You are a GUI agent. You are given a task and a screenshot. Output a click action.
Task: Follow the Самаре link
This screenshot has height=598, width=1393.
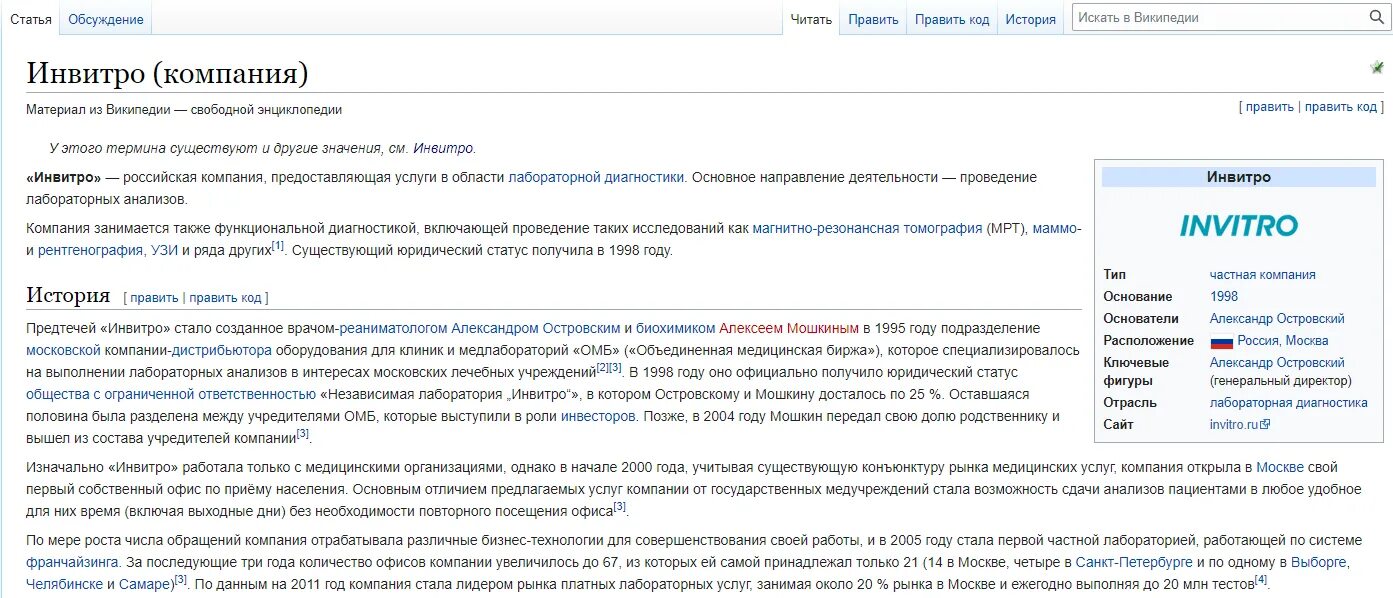tap(146, 584)
